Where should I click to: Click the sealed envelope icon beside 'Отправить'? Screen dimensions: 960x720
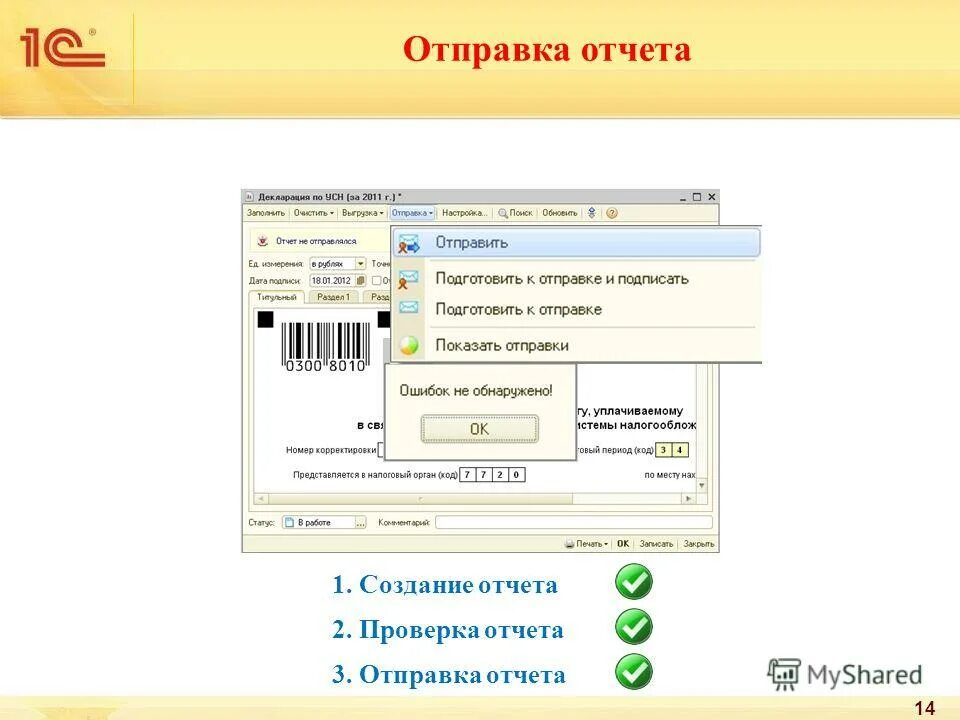(x=408, y=243)
